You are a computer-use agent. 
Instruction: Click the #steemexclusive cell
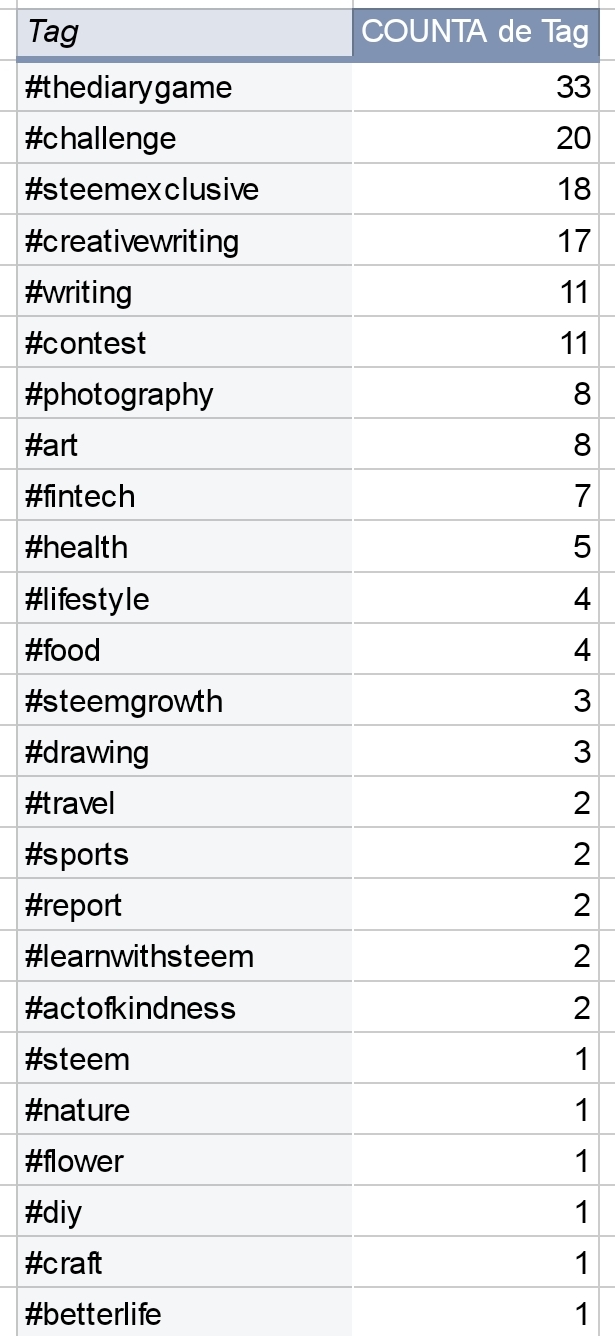pos(185,190)
